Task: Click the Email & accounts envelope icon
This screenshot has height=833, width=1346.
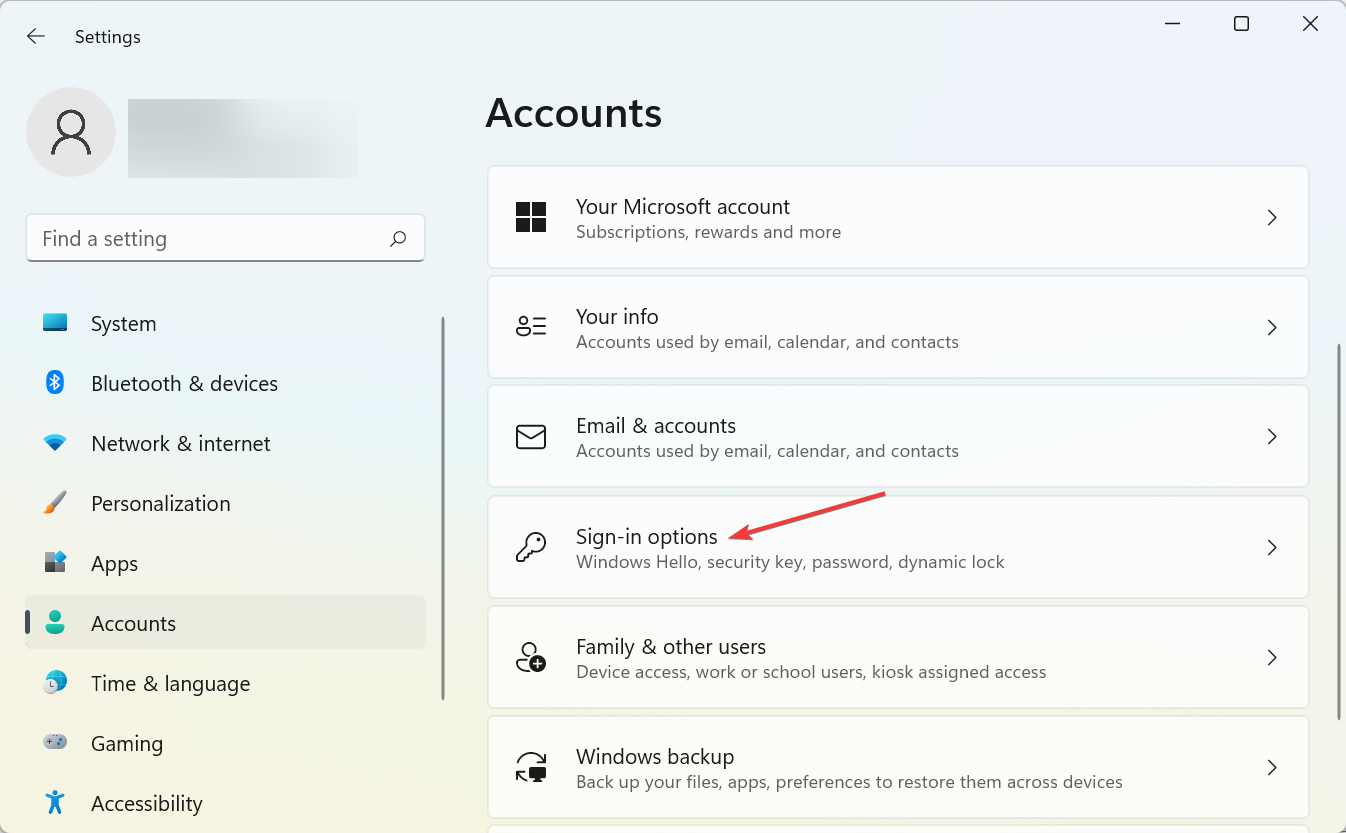Action: tap(531, 437)
